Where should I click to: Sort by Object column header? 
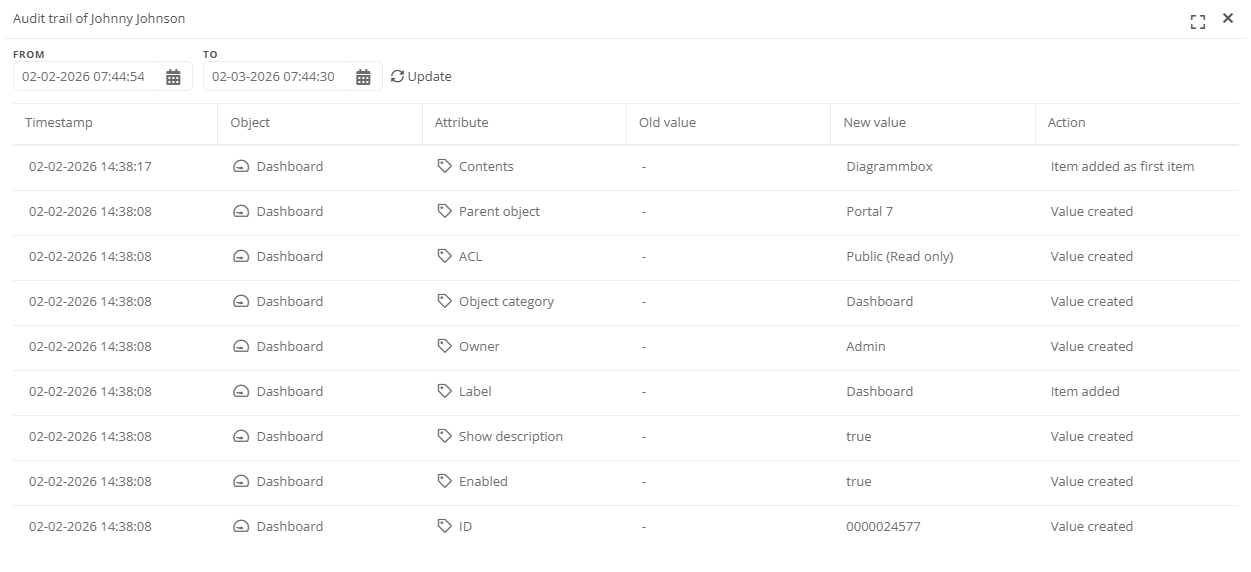pyautogui.click(x=250, y=122)
